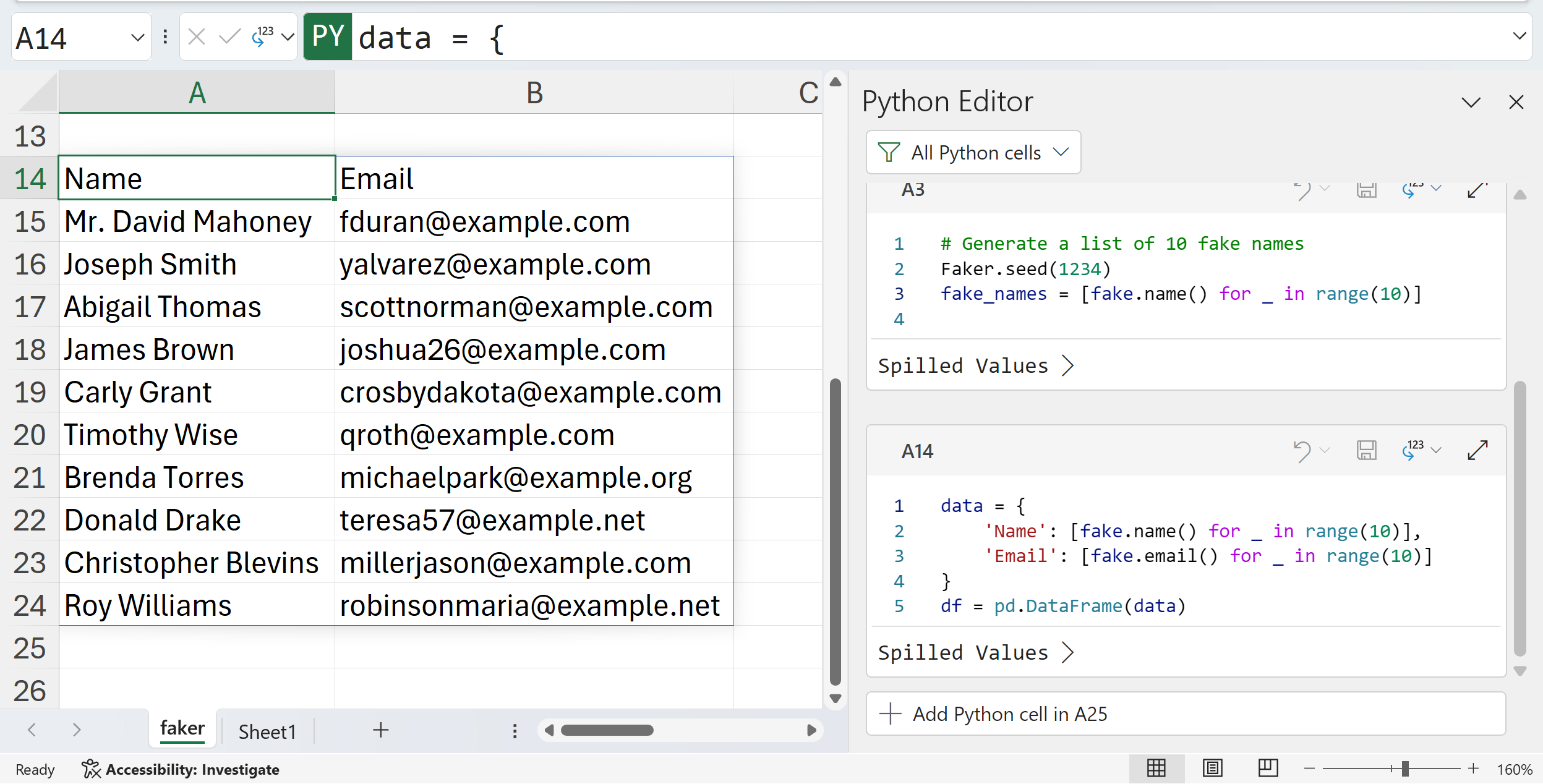
Task: Open the All Python cells filter dropdown
Action: pos(973,152)
